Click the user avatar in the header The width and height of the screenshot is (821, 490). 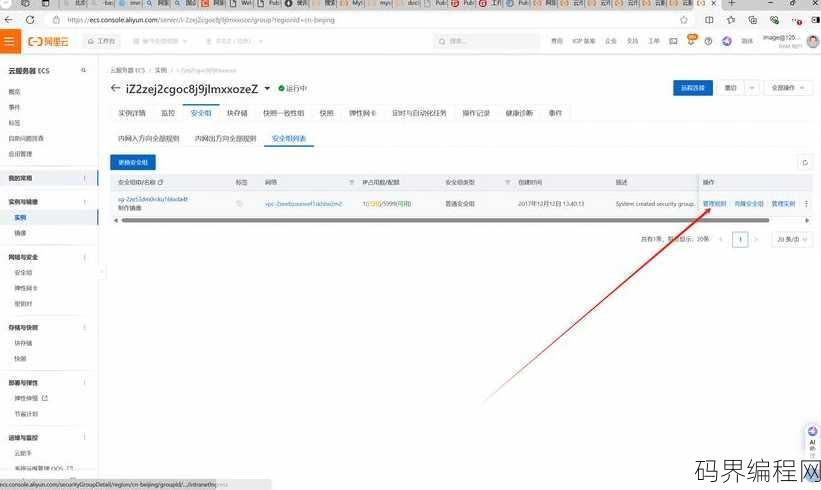point(812,41)
